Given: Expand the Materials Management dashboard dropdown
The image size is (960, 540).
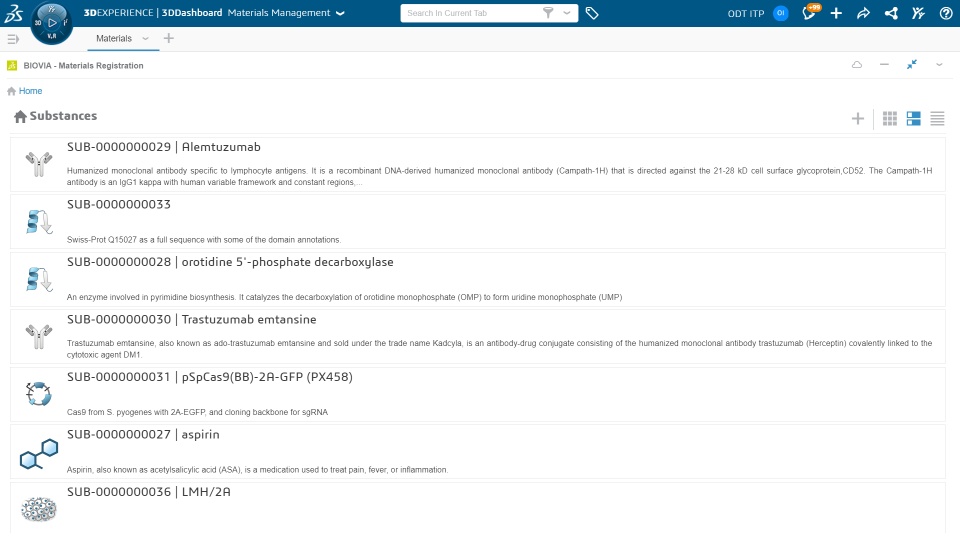Looking at the screenshot, I should (341, 13).
